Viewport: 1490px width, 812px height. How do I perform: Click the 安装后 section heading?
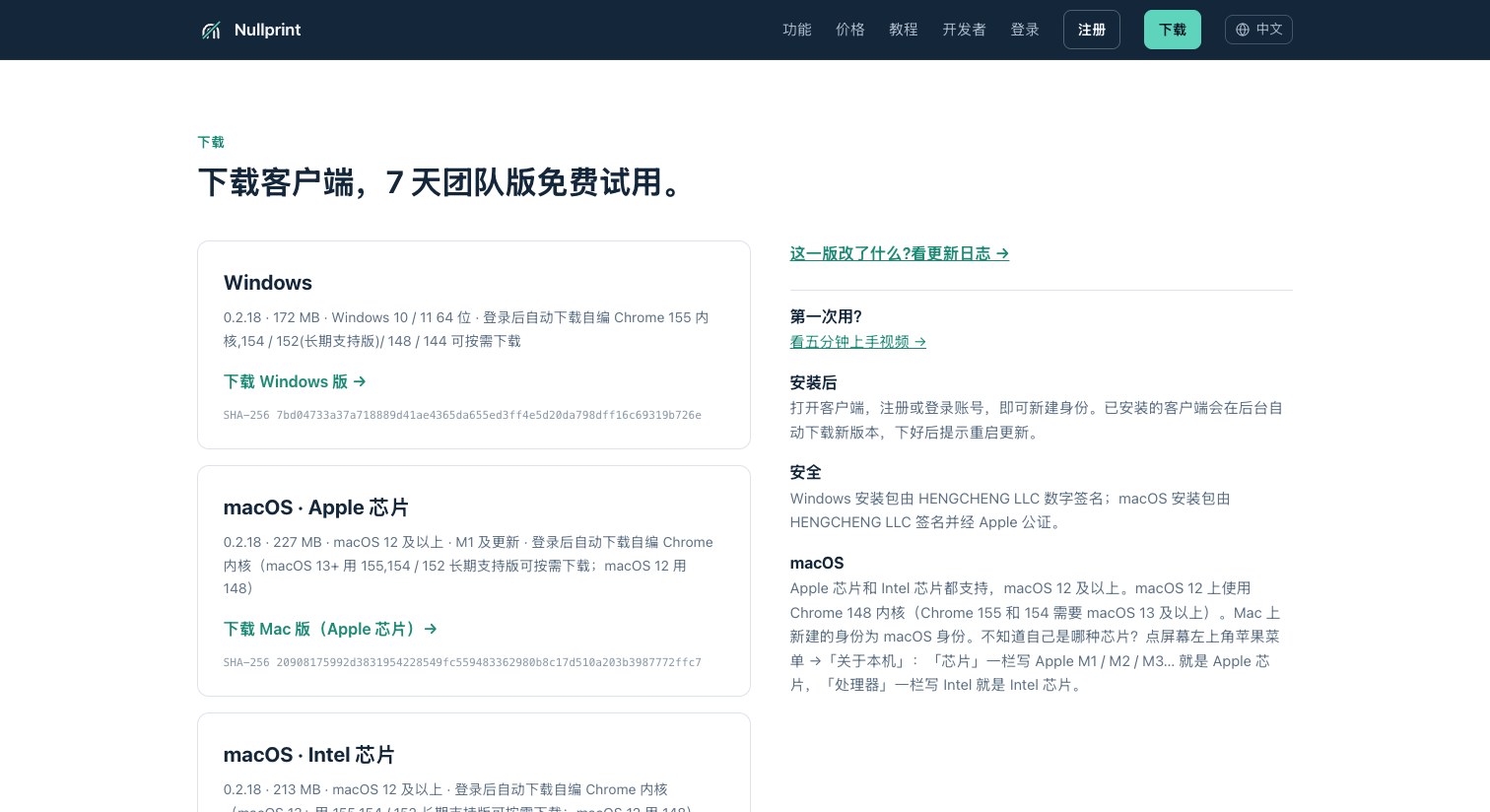coord(813,382)
